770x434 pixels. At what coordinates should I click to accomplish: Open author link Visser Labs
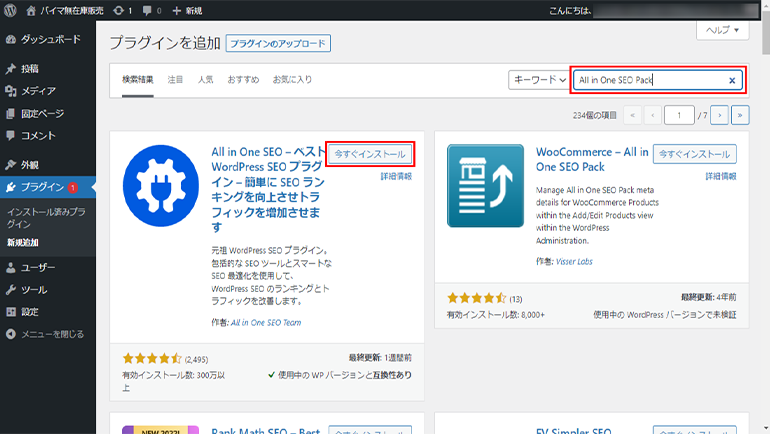pos(574,262)
